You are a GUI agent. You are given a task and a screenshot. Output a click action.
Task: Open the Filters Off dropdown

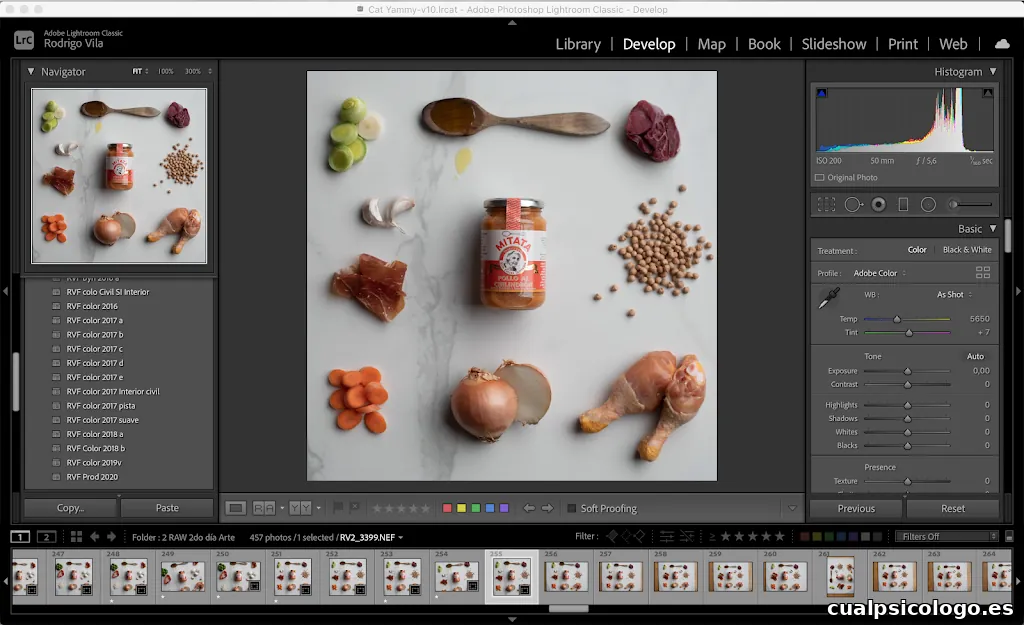945,537
